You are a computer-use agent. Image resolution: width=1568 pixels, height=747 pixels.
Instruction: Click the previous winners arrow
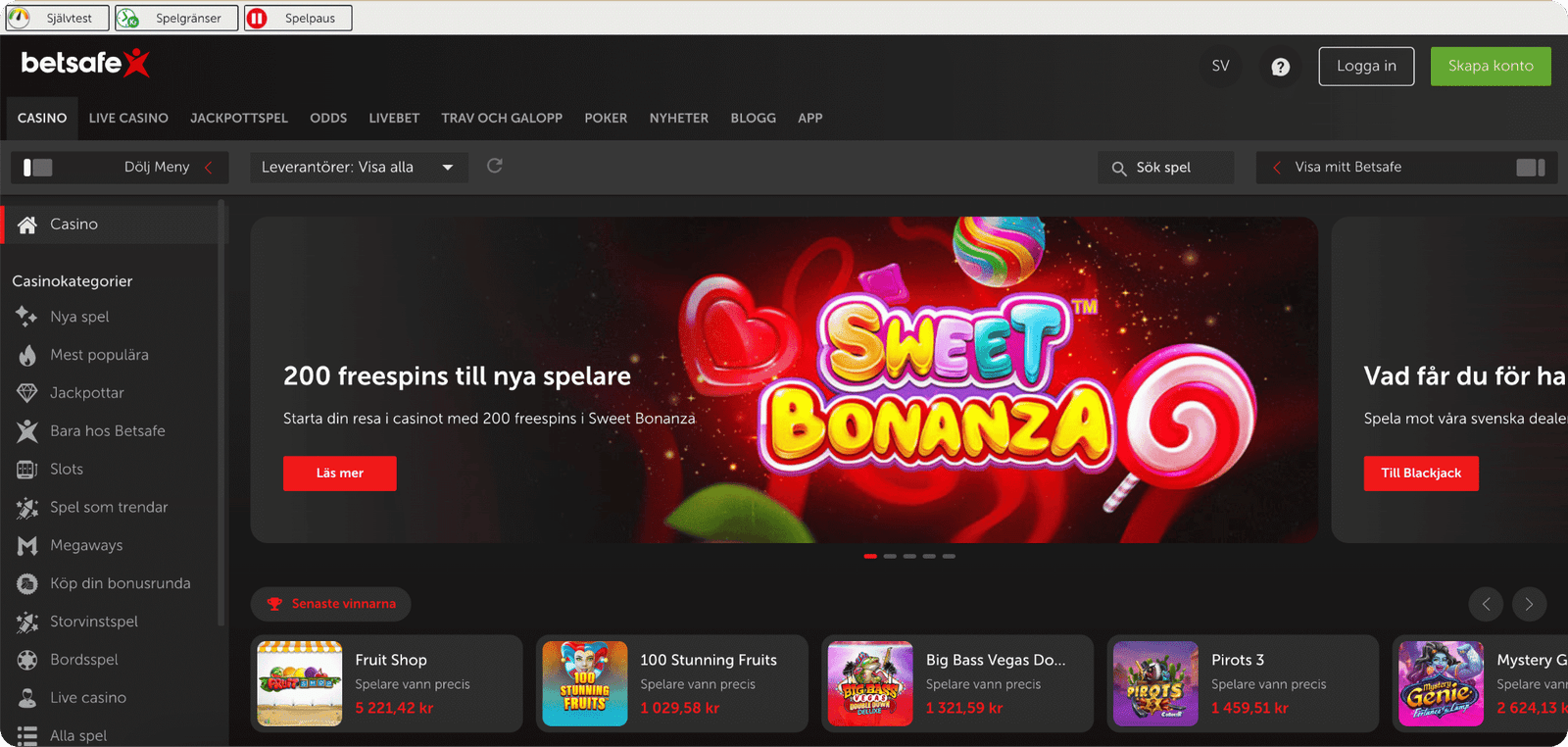point(1486,604)
